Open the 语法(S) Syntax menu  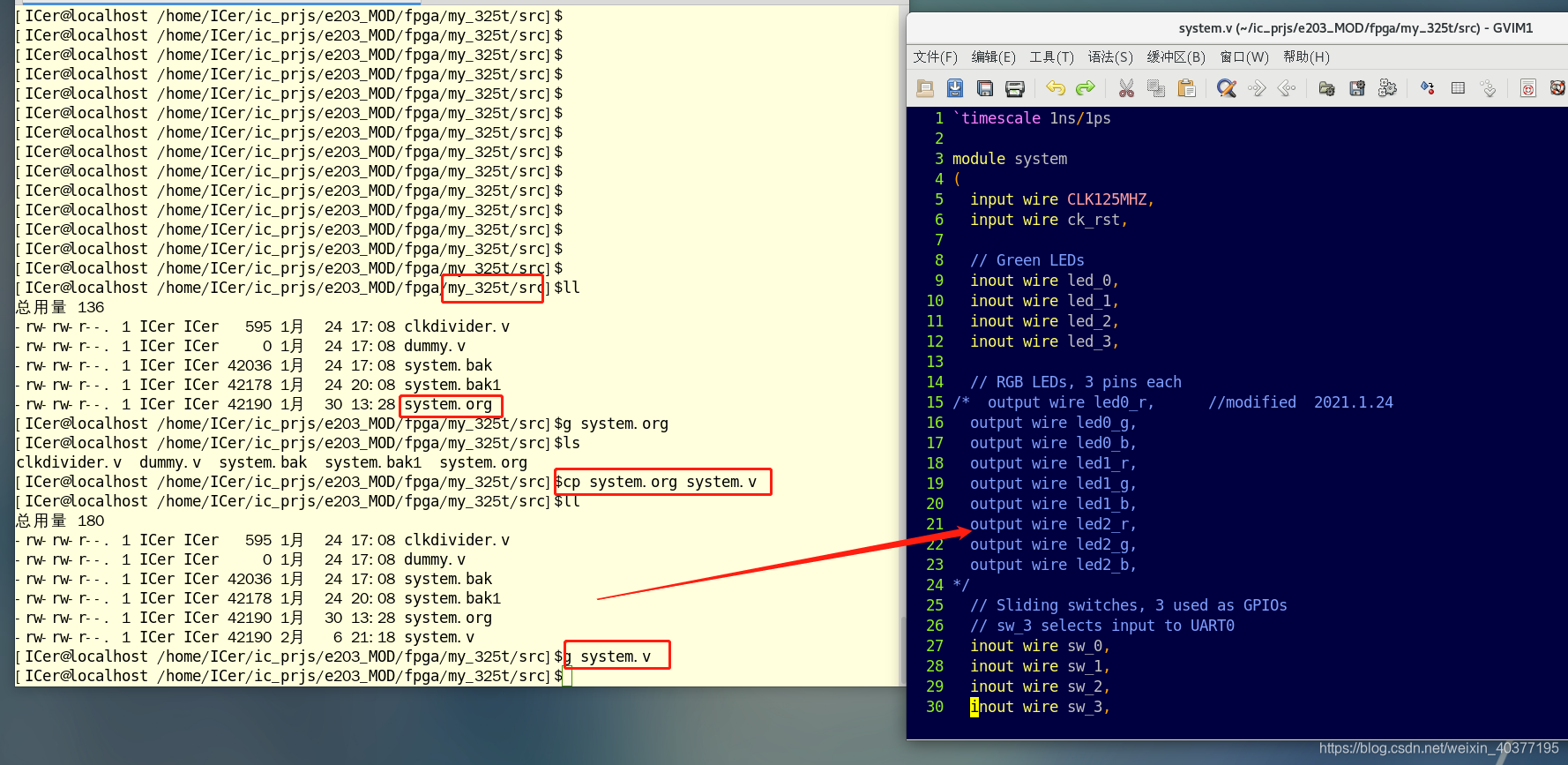coord(1110,57)
